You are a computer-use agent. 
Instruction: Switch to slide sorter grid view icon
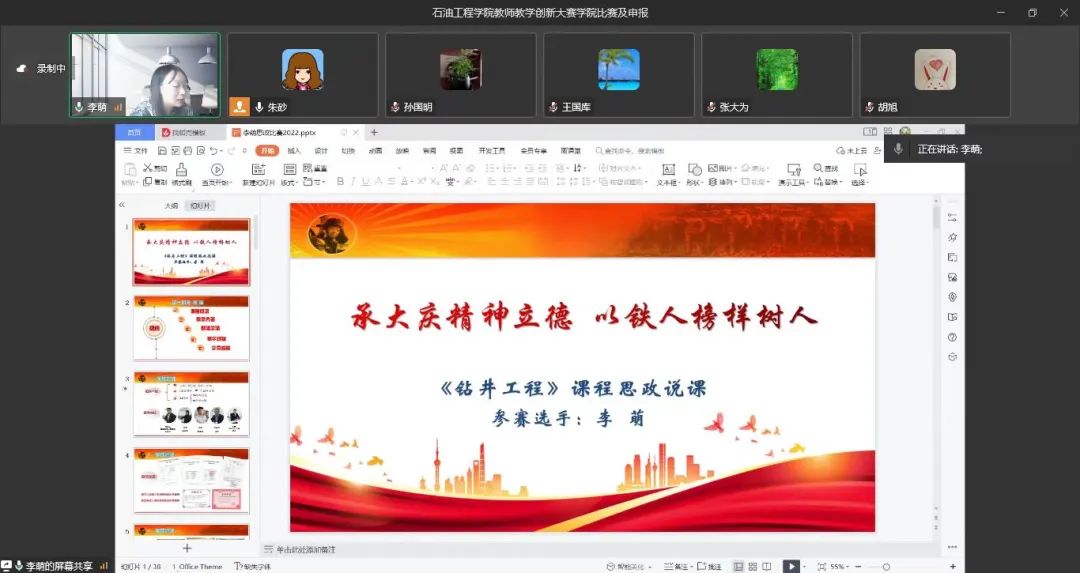(752, 566)
